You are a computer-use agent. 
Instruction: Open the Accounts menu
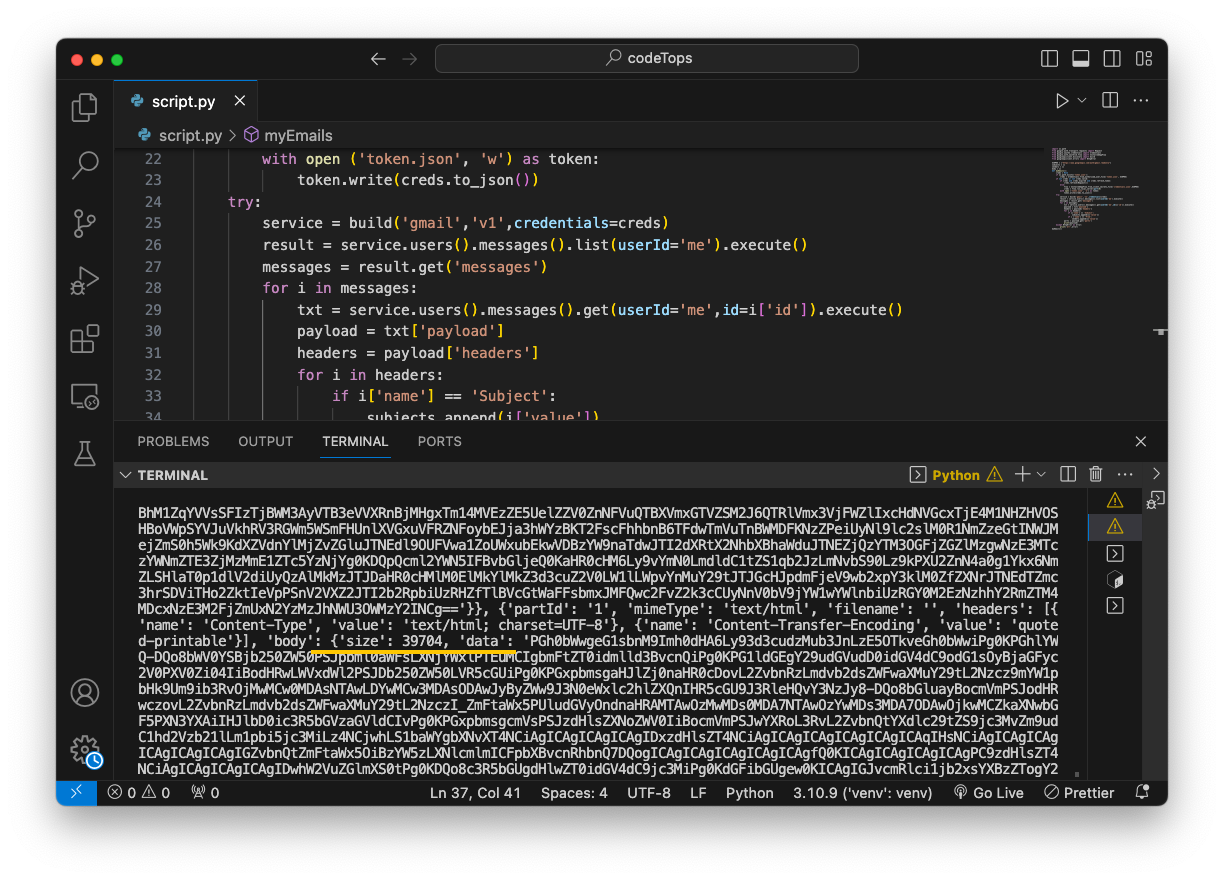[x=85, y=692]
